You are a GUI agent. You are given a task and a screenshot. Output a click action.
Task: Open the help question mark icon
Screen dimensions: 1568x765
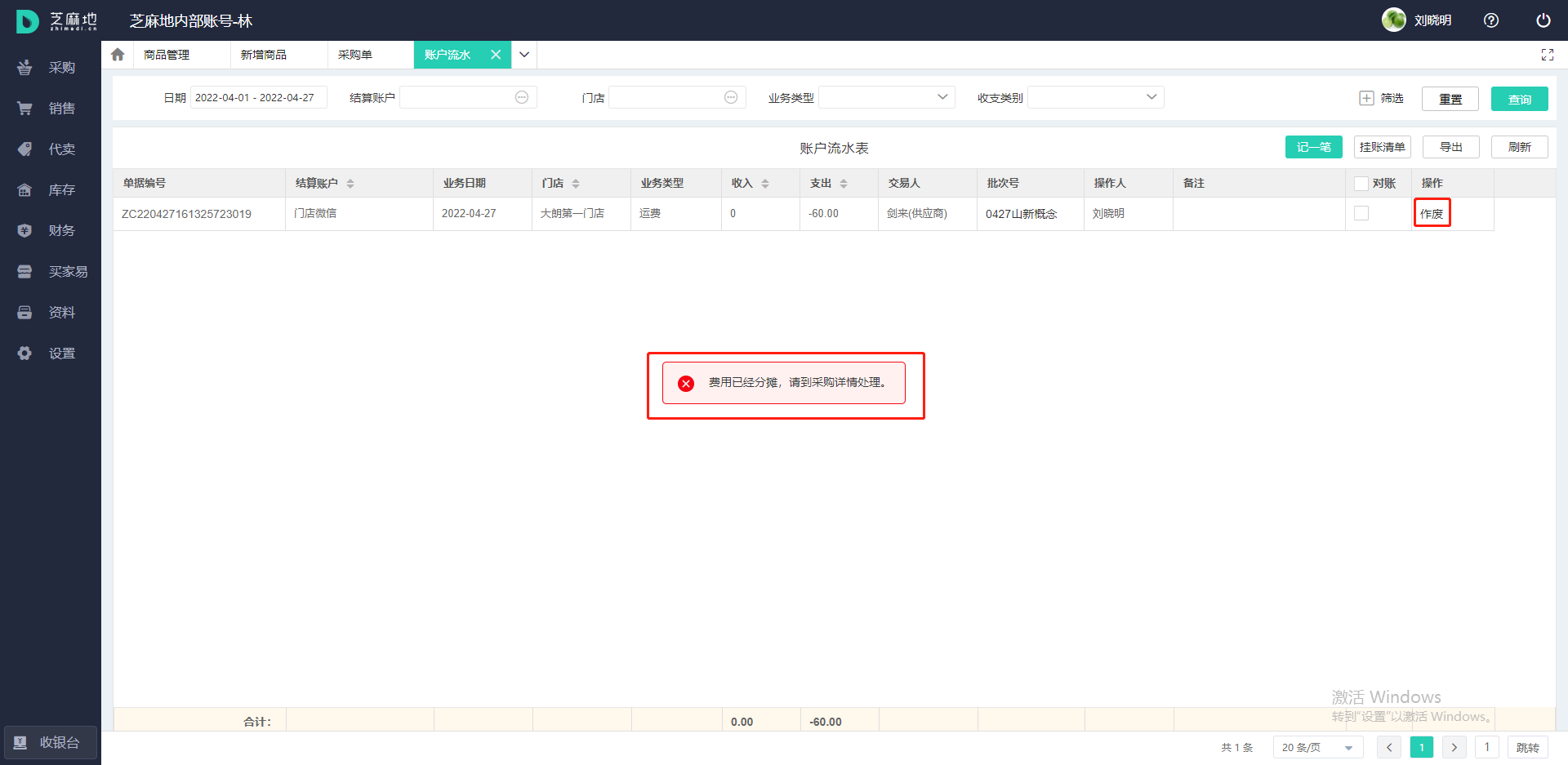(x=1491, y=20)
